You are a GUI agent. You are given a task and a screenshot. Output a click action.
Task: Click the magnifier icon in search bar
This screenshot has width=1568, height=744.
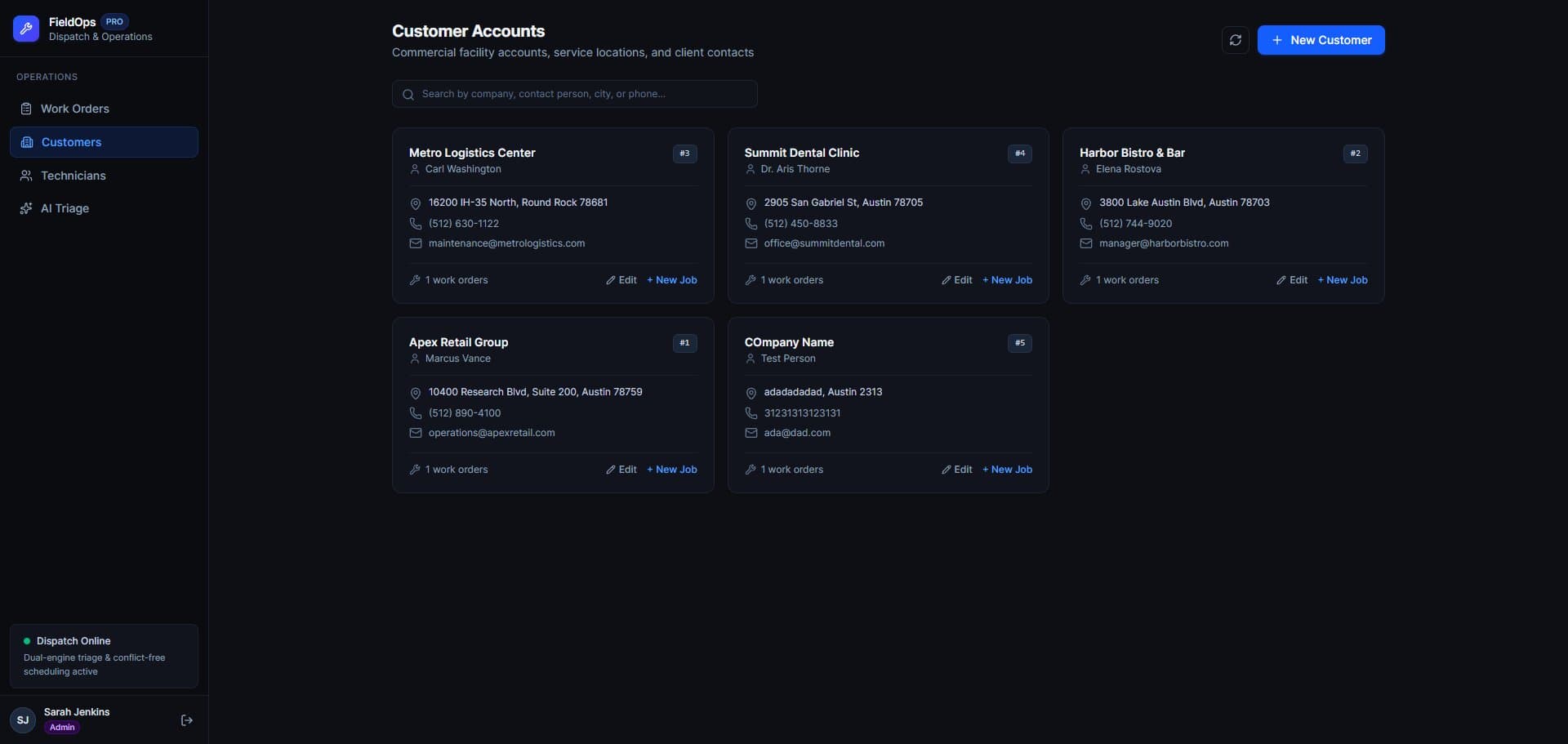coord(408,95)
